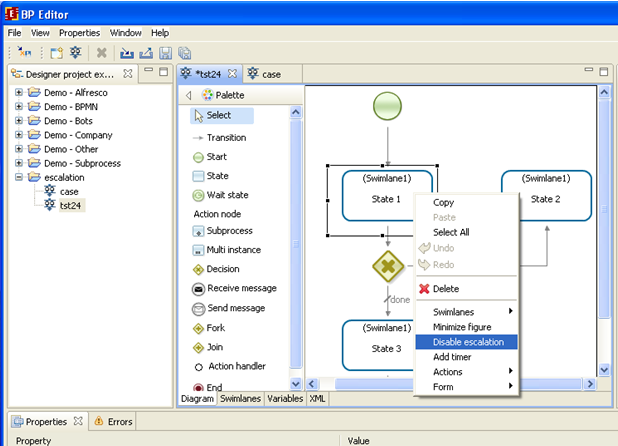The height and width of the screenshot is (446, 618).
Task: Click the Export process toolbar icon
Action: tap(146, 53)
